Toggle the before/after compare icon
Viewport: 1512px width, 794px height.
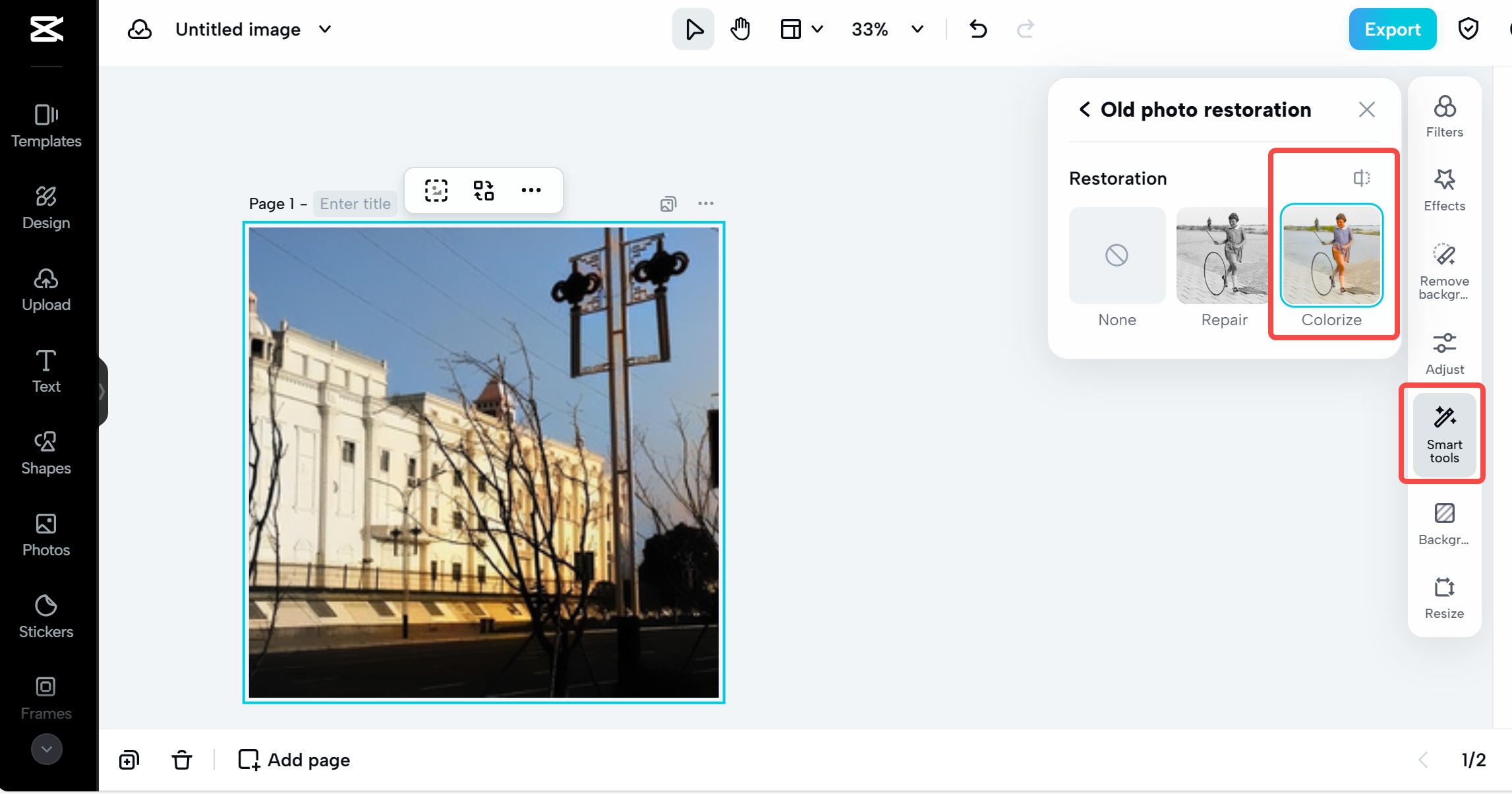[x=1361, y=178]
